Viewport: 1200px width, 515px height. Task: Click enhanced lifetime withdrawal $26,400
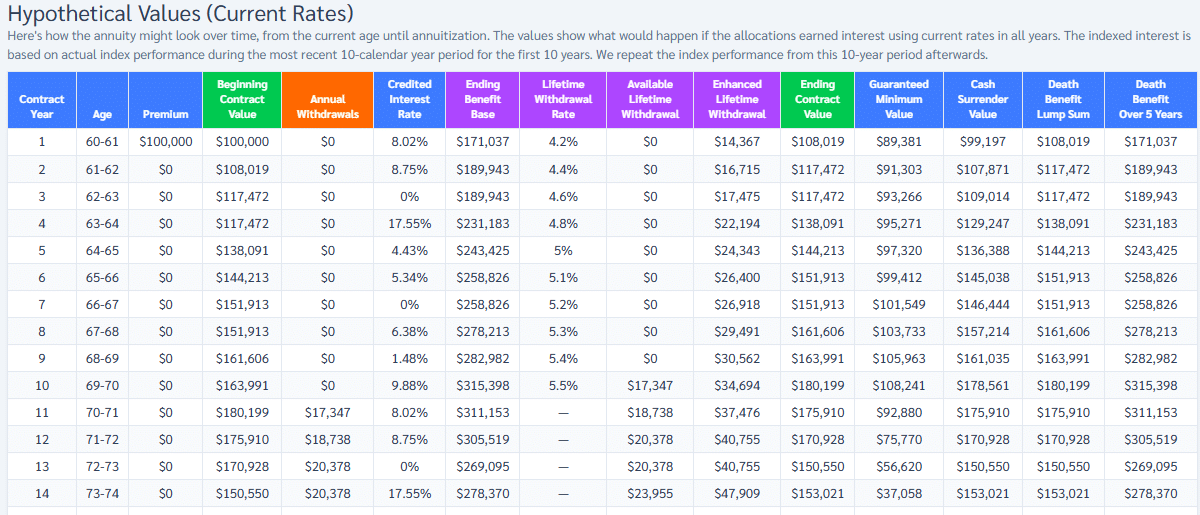point(738,278)
